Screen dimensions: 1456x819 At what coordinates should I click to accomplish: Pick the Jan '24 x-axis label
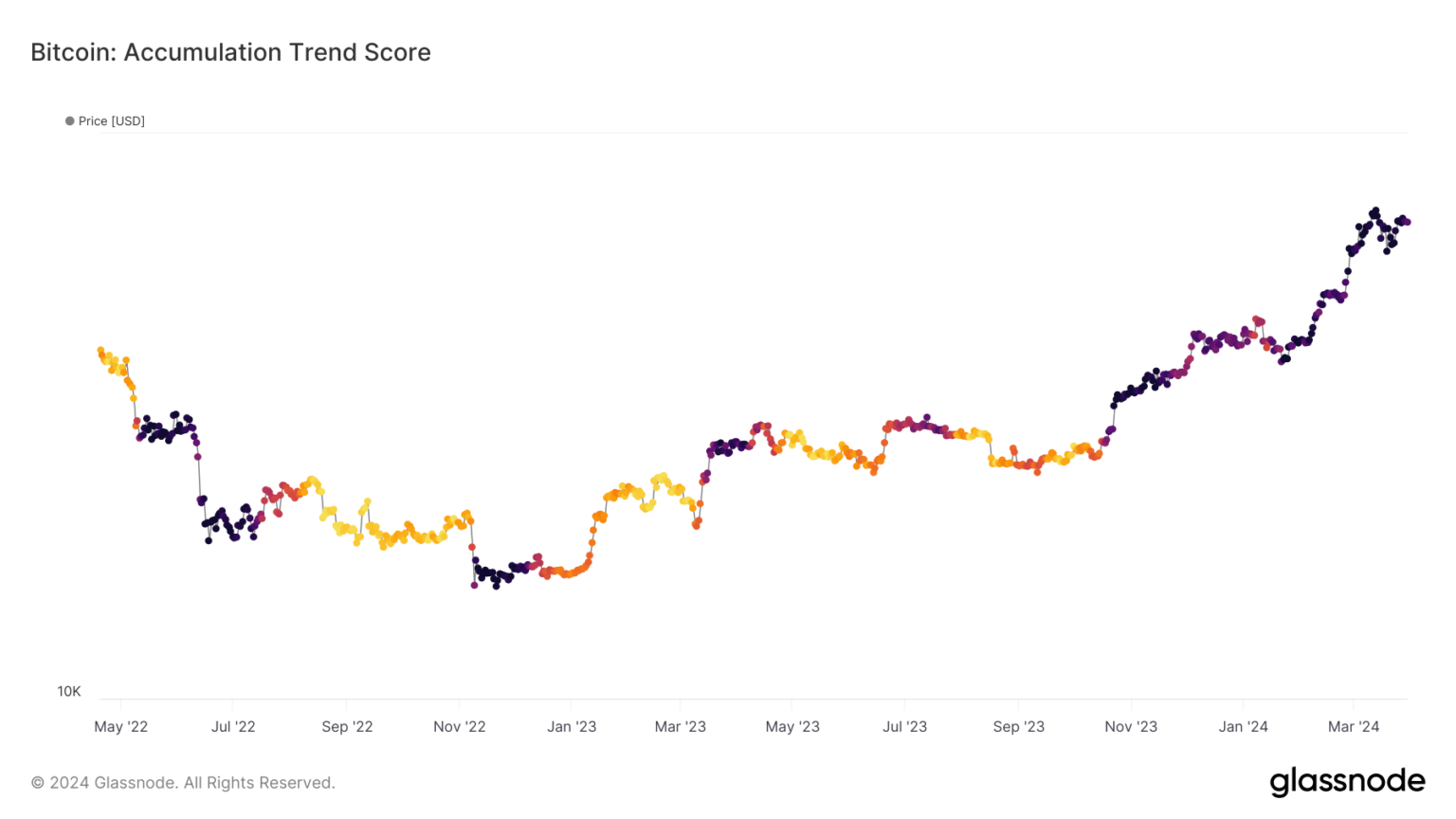click(1244, 727)
